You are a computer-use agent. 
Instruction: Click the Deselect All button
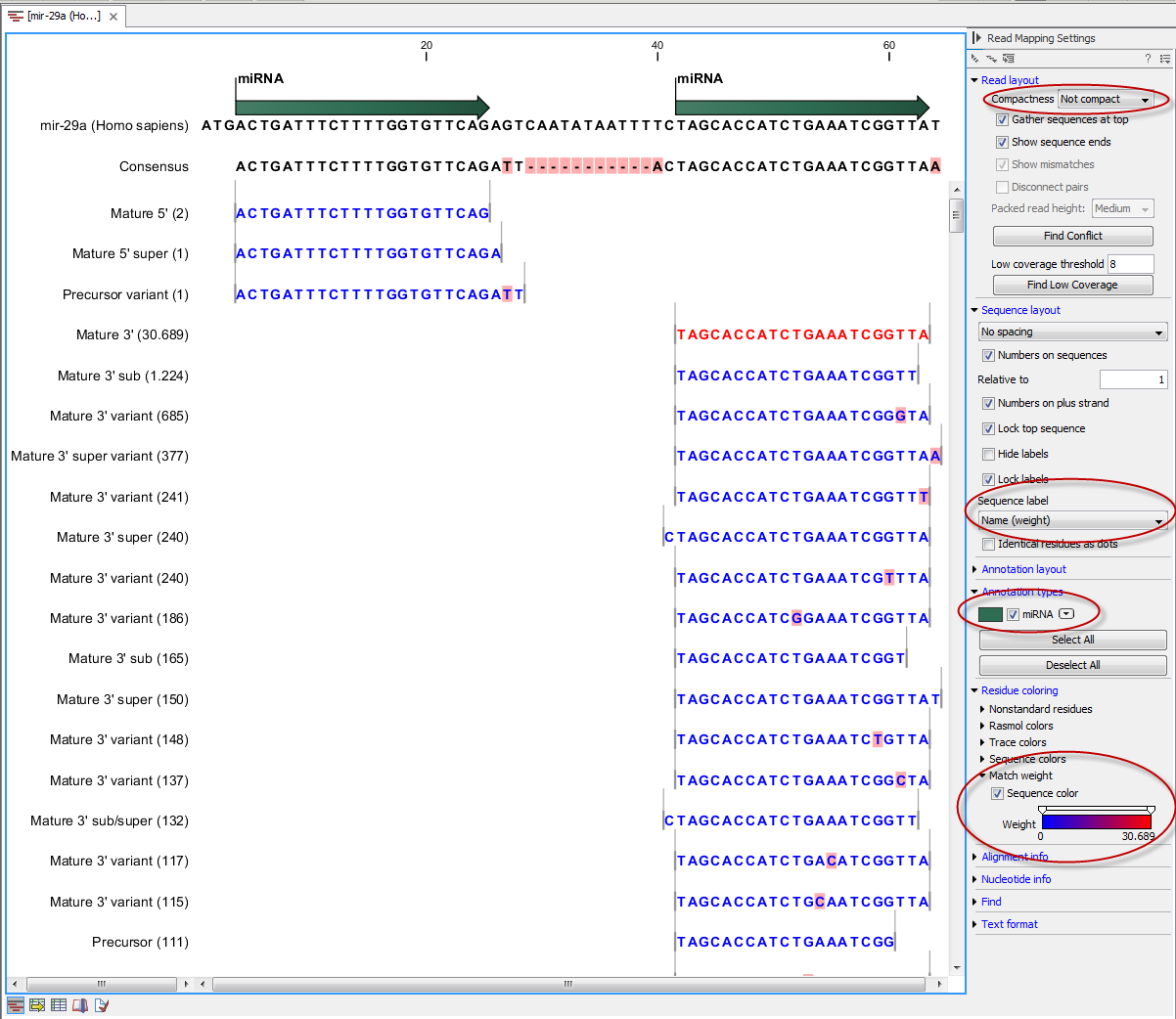[x=1072, y=665]
